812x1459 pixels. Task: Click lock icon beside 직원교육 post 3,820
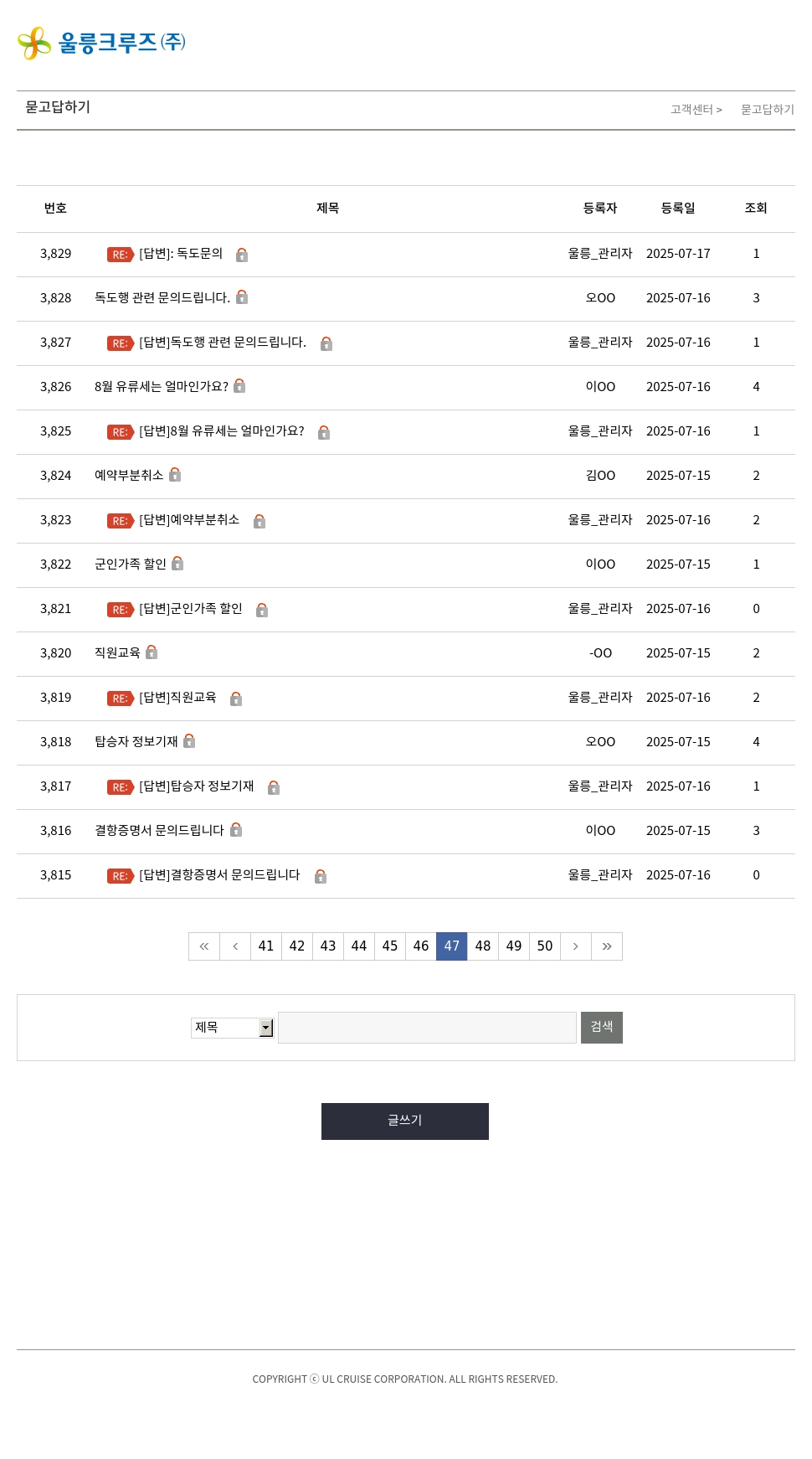(152, 652)
